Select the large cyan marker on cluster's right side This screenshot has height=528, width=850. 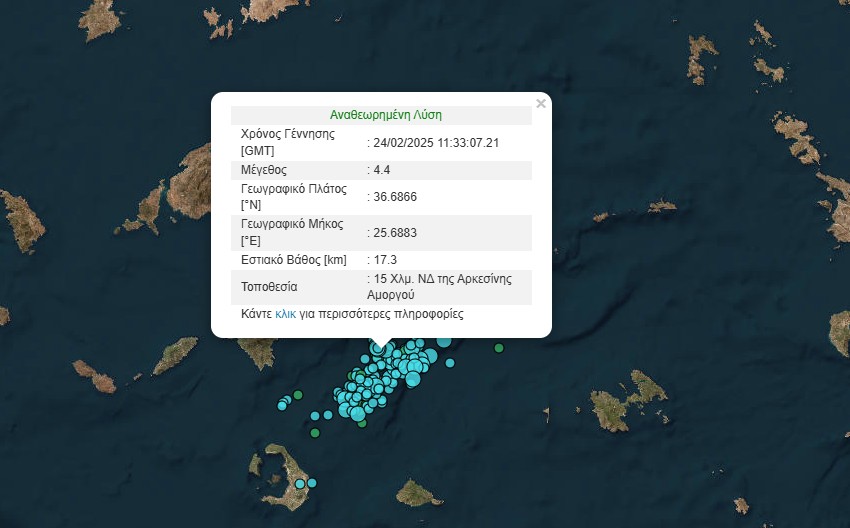[413, 378]
